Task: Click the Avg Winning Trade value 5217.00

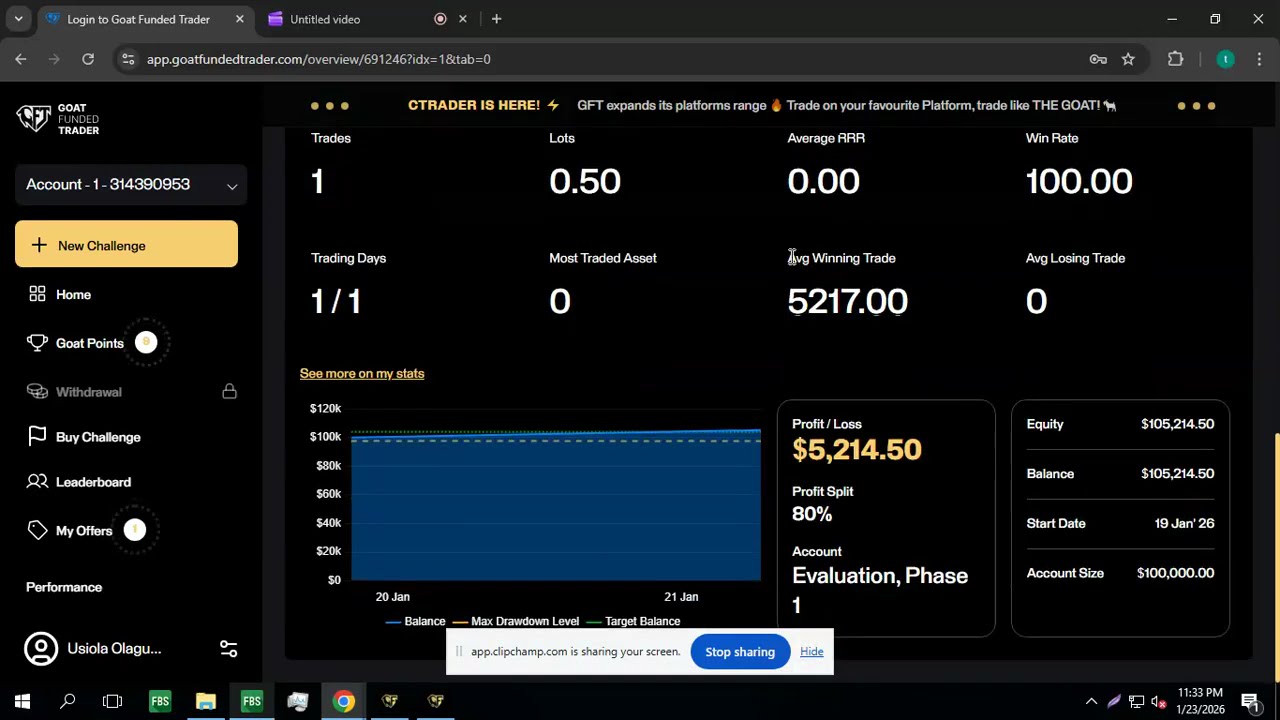Action: point(848,301)
